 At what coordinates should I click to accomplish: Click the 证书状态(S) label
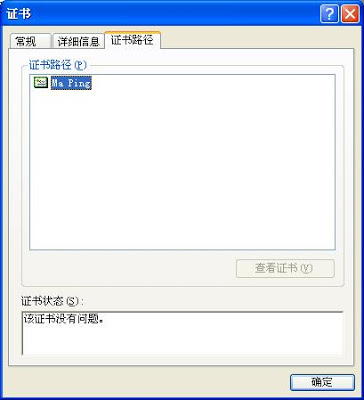click(52, 301)
